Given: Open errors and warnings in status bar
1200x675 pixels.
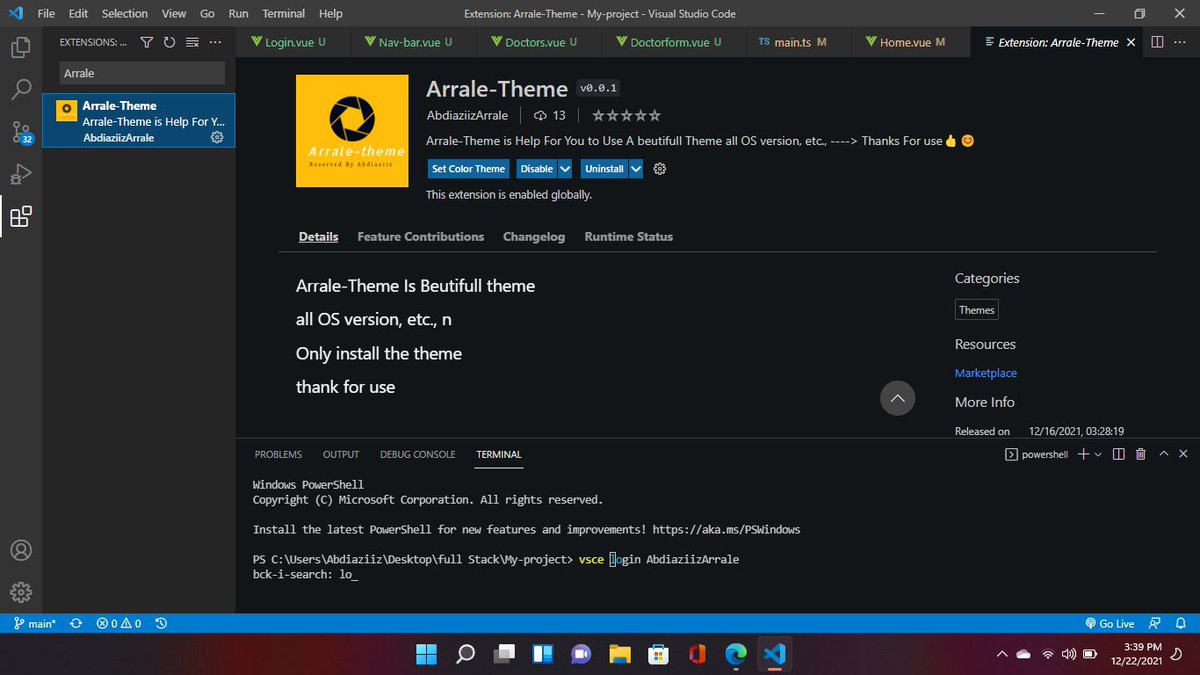Looking at the screenshot, I should 119,623.
